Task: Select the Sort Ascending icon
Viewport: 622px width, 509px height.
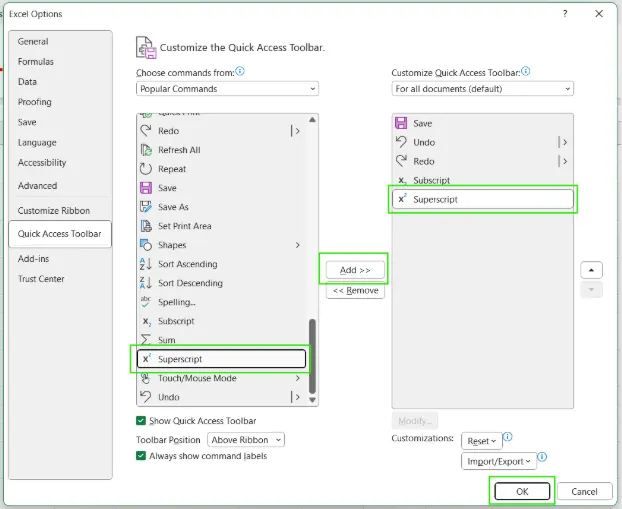Action: point(146,264)
